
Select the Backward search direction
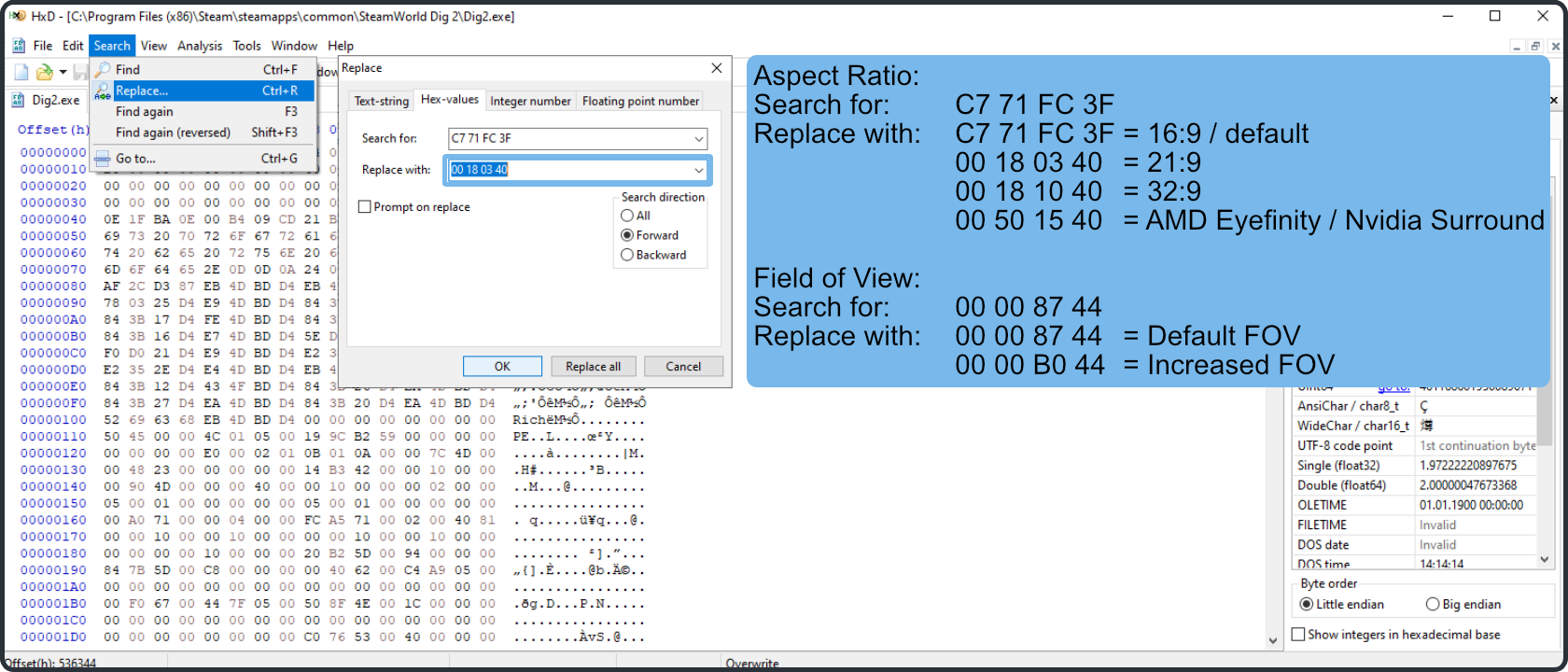pos(627,255)
